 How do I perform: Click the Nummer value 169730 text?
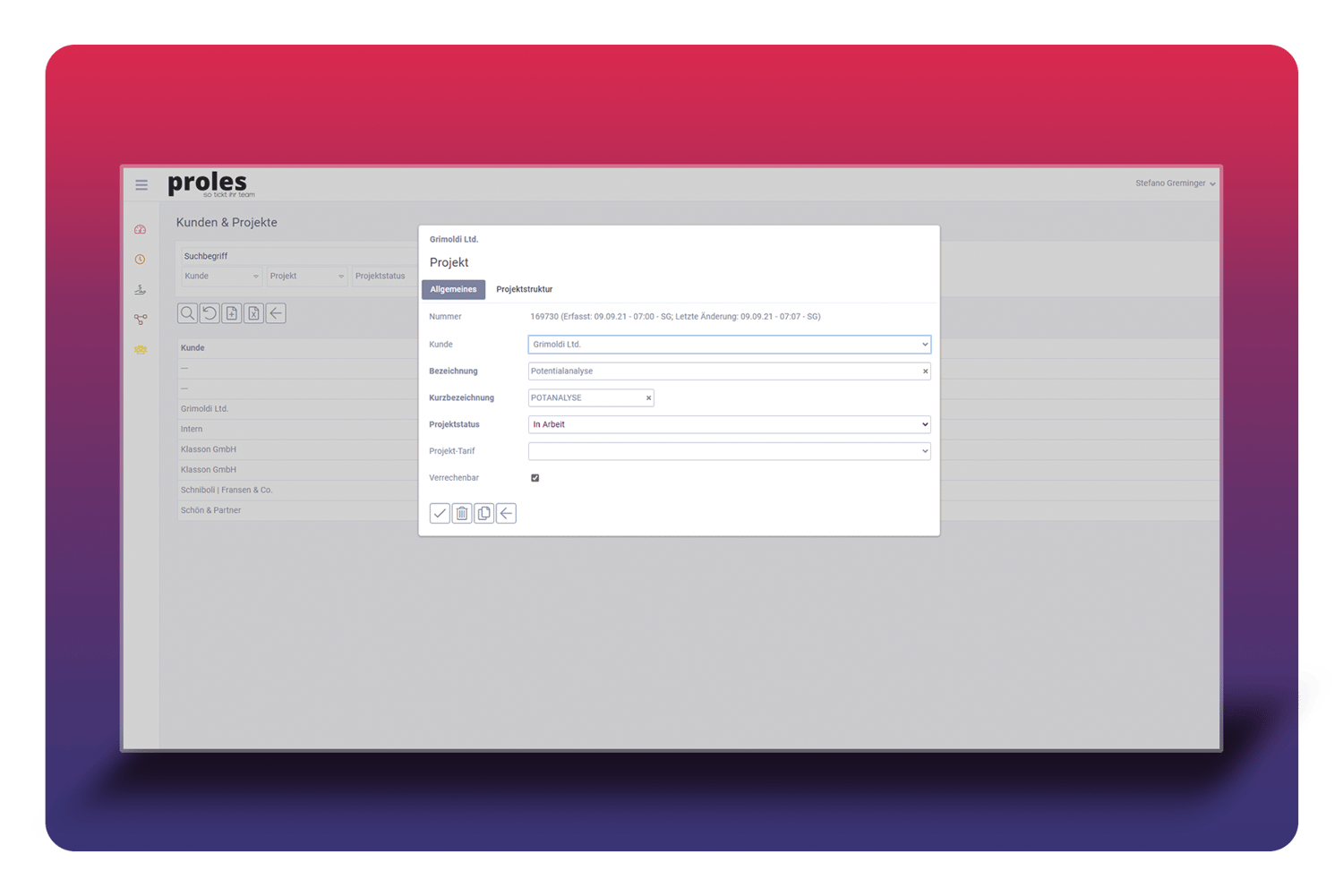(x=675, y=317)
